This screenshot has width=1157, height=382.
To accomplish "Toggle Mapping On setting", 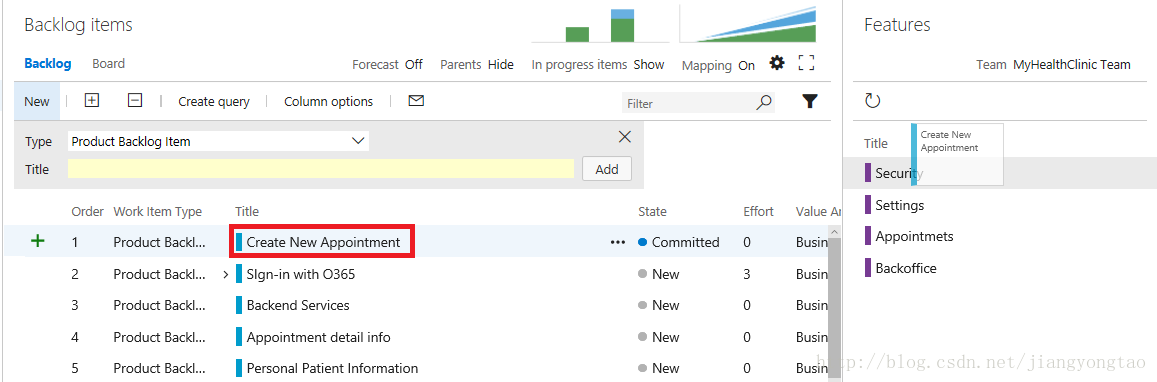I will (718, 66).
